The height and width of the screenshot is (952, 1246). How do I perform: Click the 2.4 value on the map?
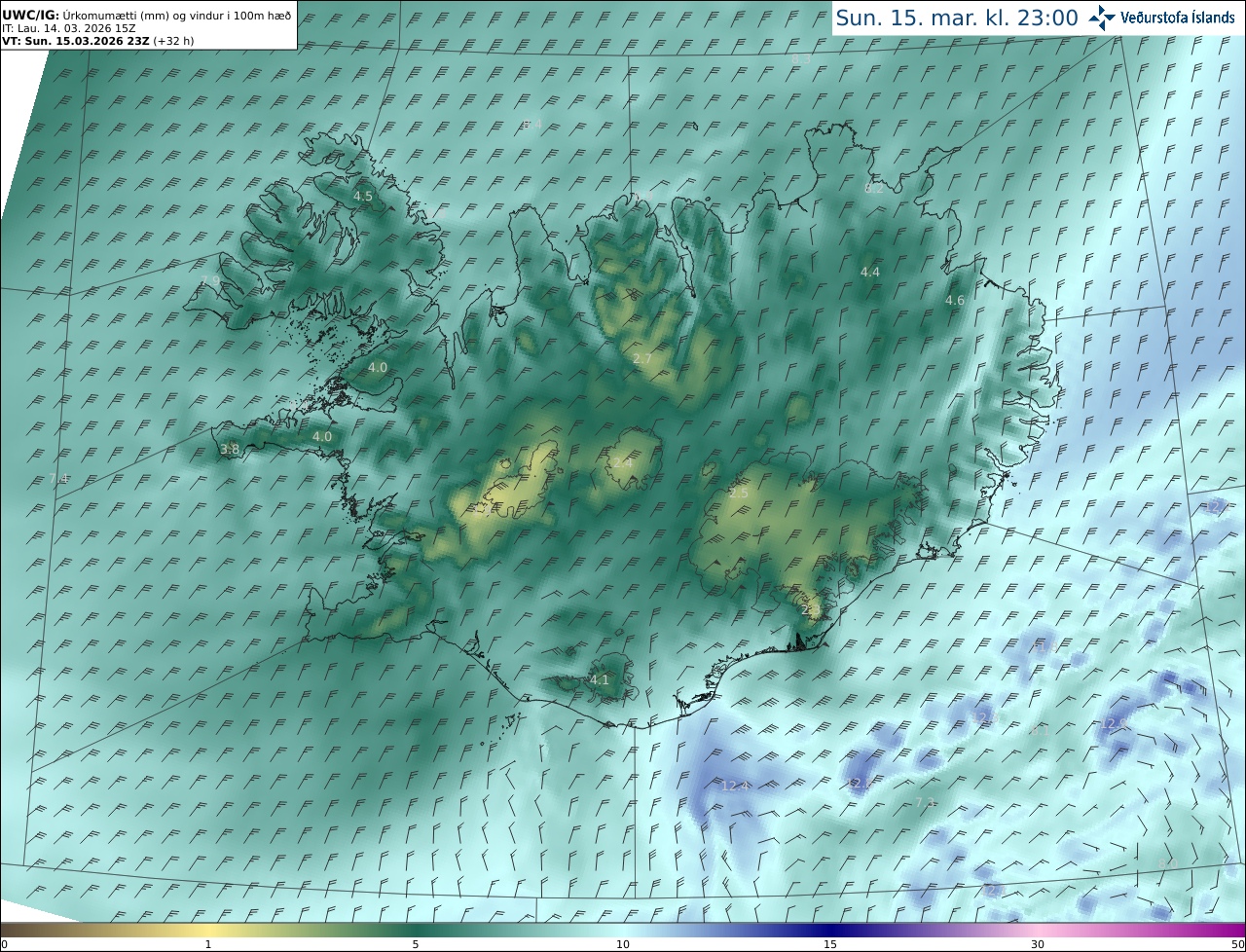point(623,463)
